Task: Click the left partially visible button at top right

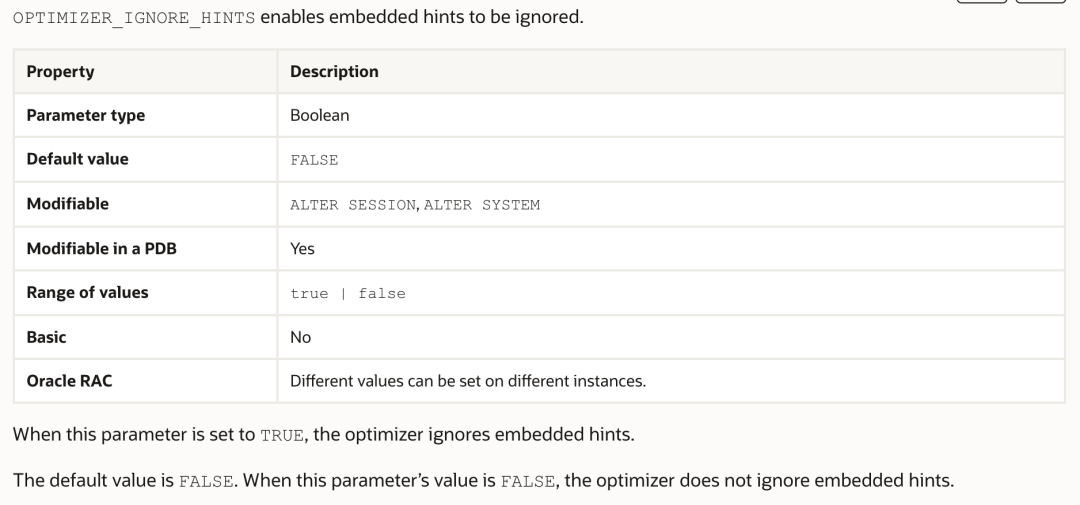Action: 982,1
